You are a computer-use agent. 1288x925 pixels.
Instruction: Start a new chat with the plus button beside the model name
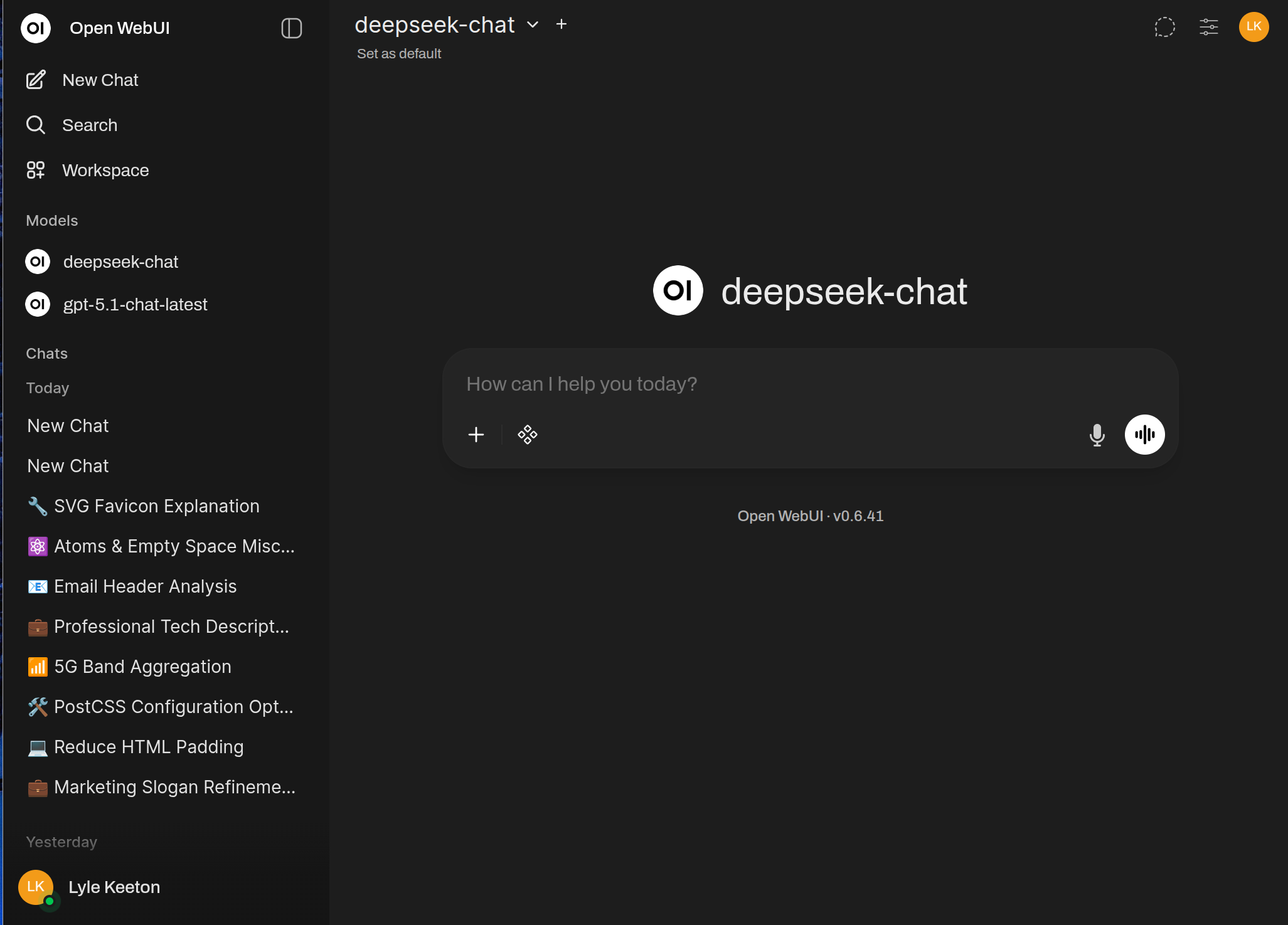(x=560, y=24)
